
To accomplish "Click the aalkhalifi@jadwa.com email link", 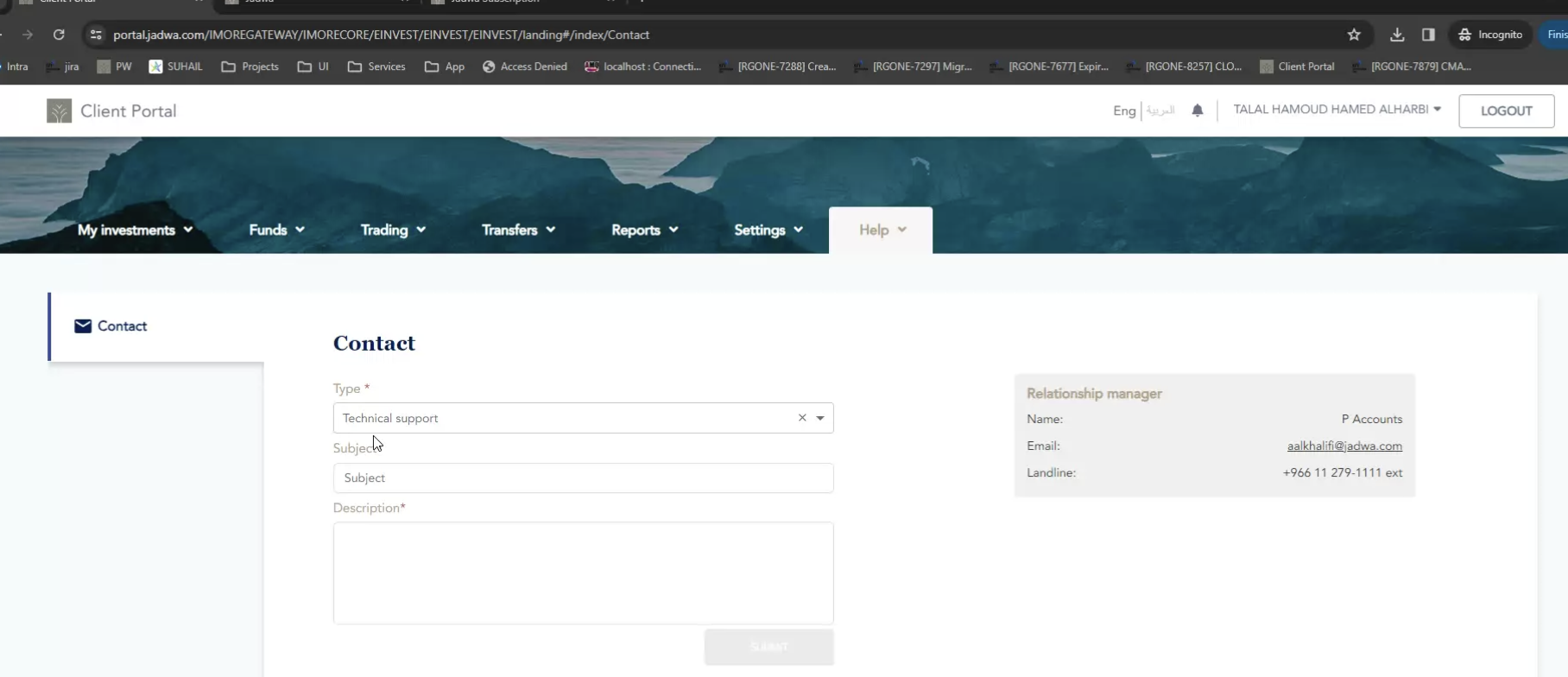I will tap(1344, 446).
